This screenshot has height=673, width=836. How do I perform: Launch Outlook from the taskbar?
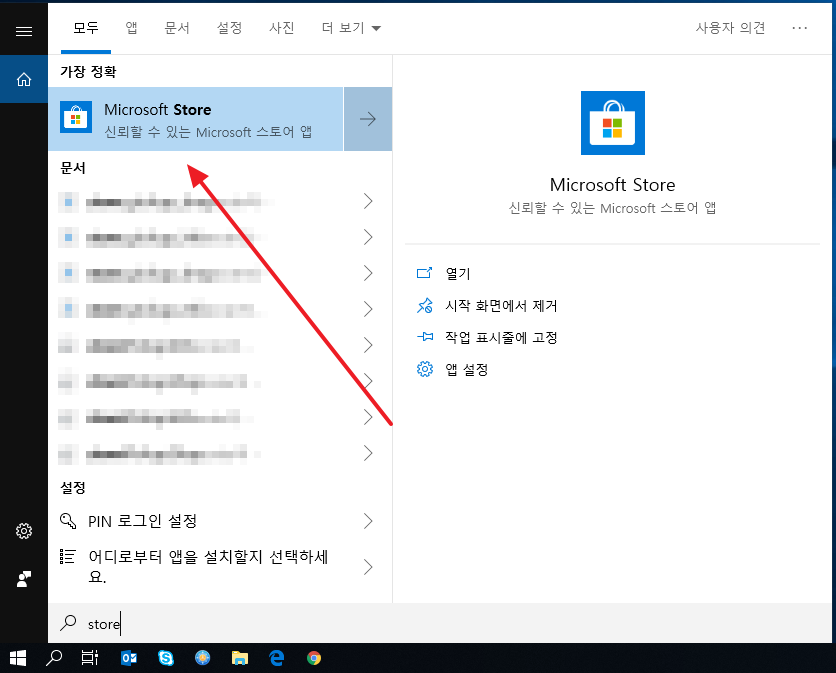click(x=128, y=658)
